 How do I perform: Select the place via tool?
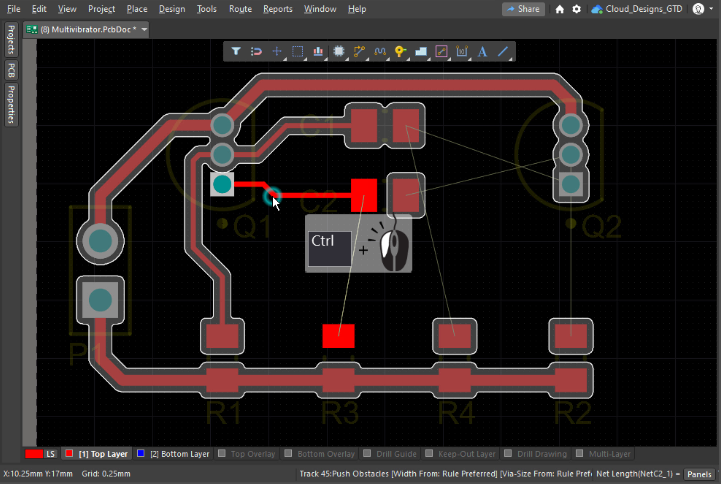point(400,51)
